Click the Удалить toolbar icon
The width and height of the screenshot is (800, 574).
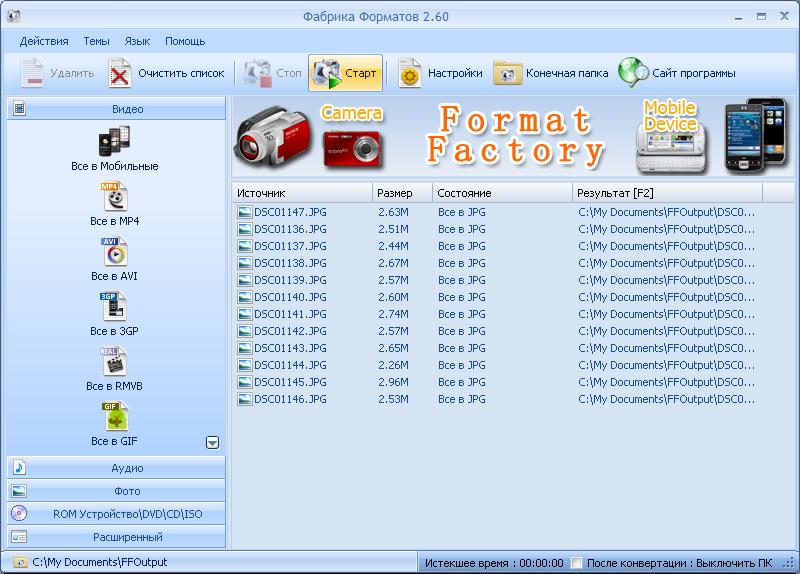tap(32, 73)
